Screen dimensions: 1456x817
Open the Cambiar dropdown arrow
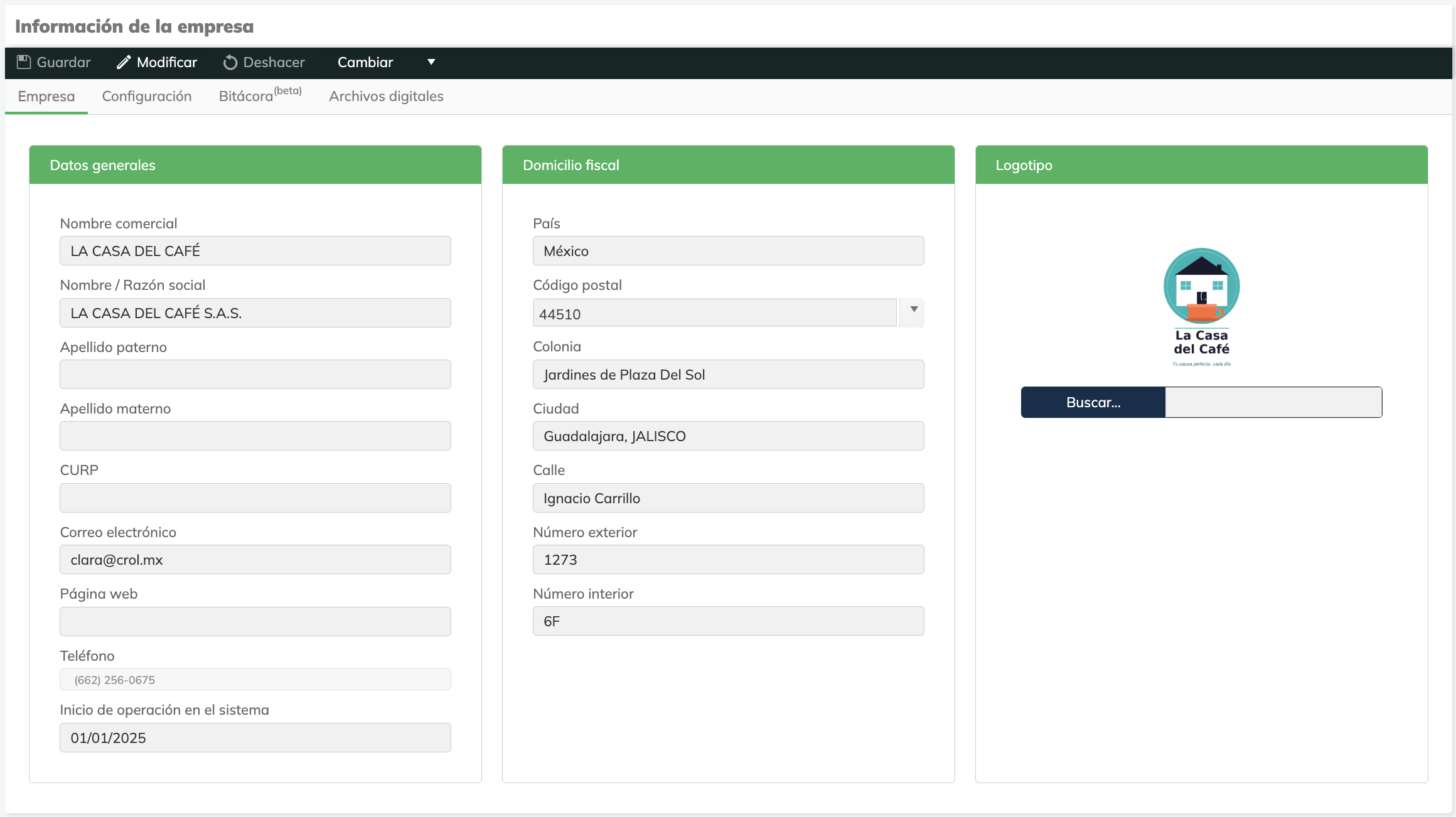click(x=431, y=62)
